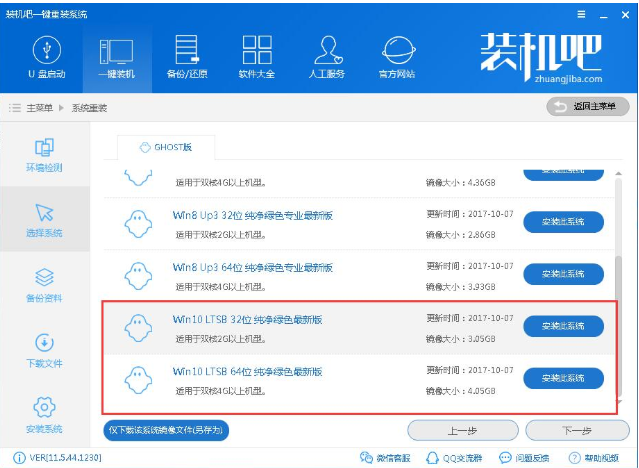Install Win8 Up3 32位 system
The width and height of the screenshot is (639, 468).
click(x=563, y=222)
